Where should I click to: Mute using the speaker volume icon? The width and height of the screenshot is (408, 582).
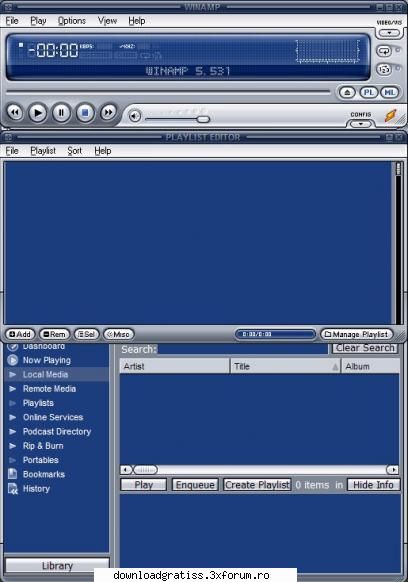click(135, 116)
